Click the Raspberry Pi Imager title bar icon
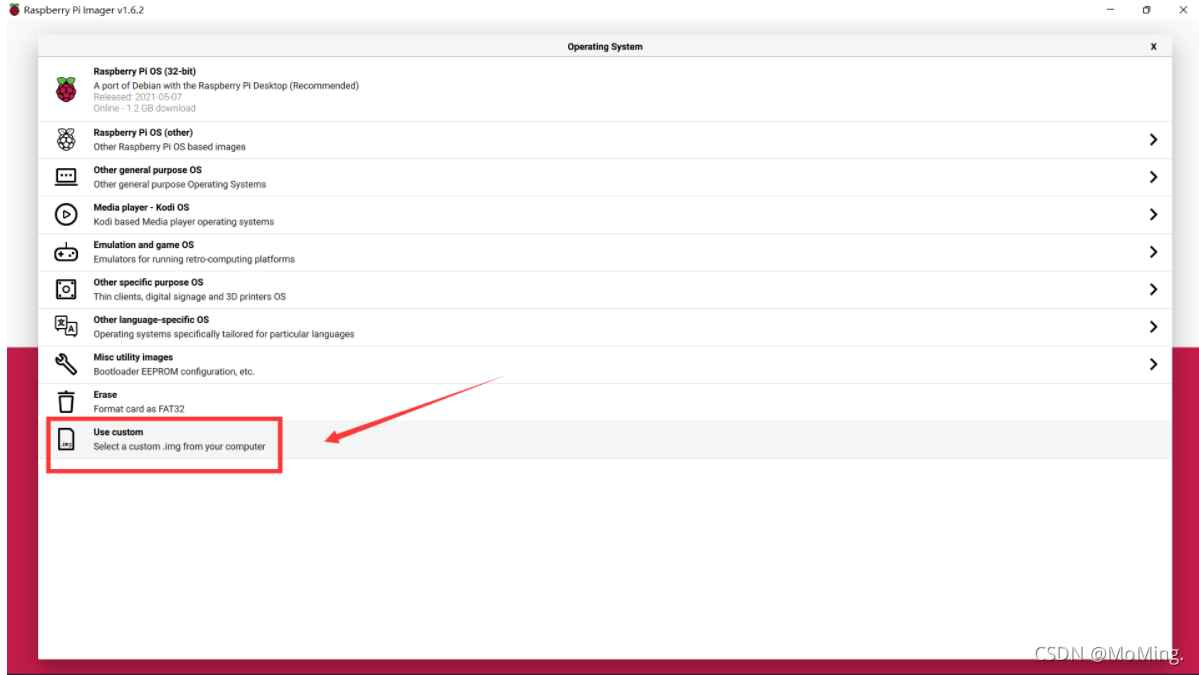This screenshot has height=675, width=1199. (x=14, y=10)
